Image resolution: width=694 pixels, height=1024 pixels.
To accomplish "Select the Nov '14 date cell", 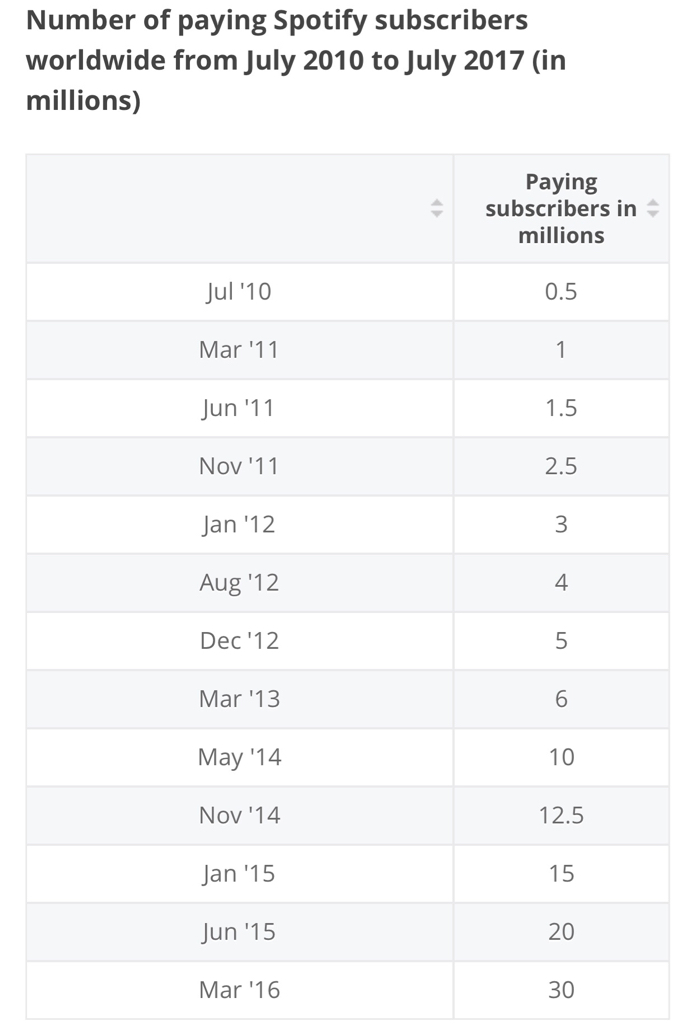I will 239,815.
